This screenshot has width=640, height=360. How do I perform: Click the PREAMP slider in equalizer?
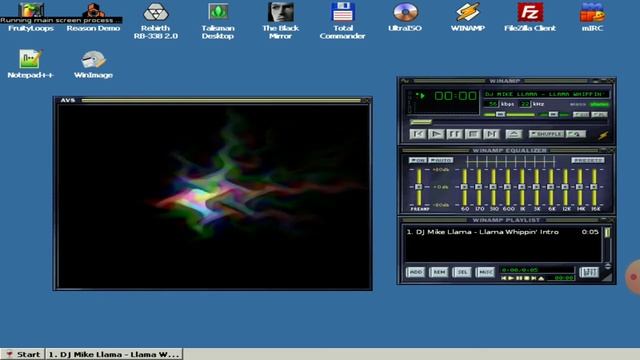pyautogui.click(x=419, y=187)
